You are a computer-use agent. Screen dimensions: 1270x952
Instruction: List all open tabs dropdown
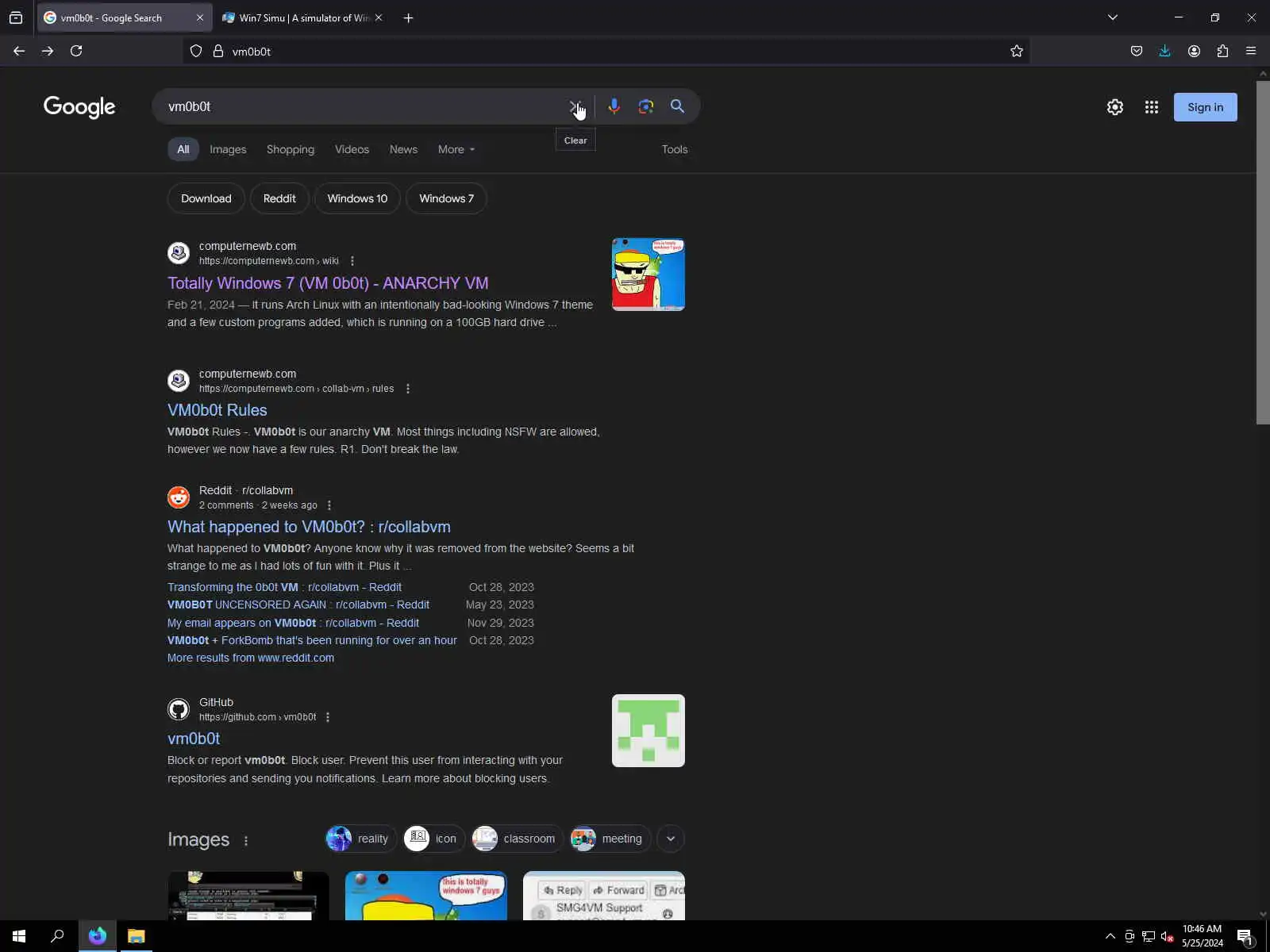pos(1113,17)
